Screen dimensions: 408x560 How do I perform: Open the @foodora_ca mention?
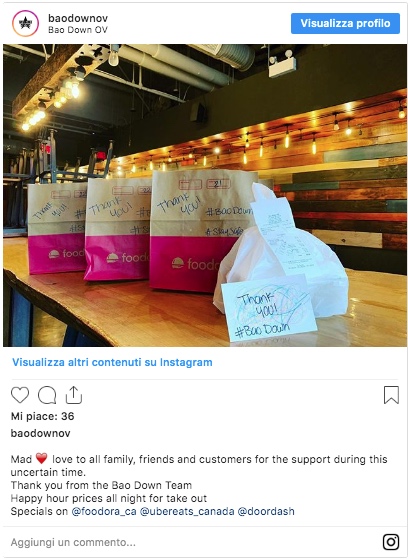[104, 511]
